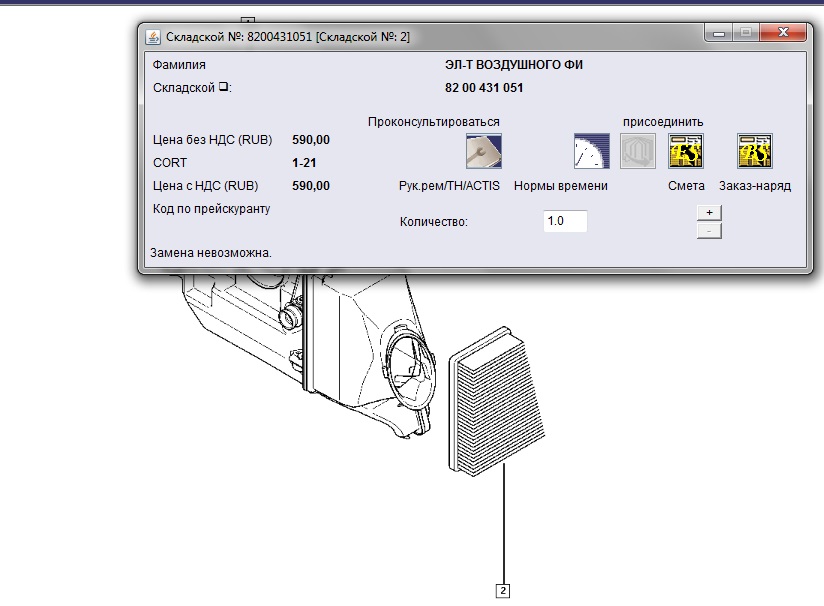Click the Замена невозможна status message
Image resolution: width=824 pixels, height=606 pixels.
coord(211,253)
